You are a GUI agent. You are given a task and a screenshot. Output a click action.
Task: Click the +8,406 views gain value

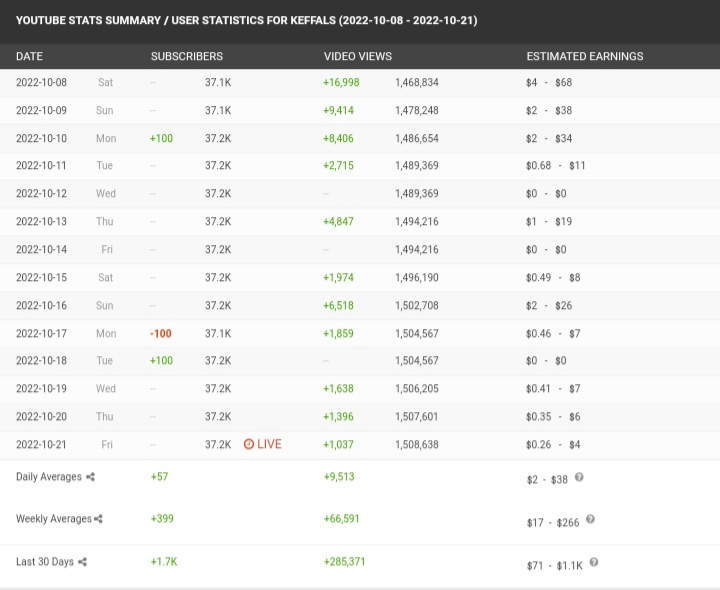338,139
